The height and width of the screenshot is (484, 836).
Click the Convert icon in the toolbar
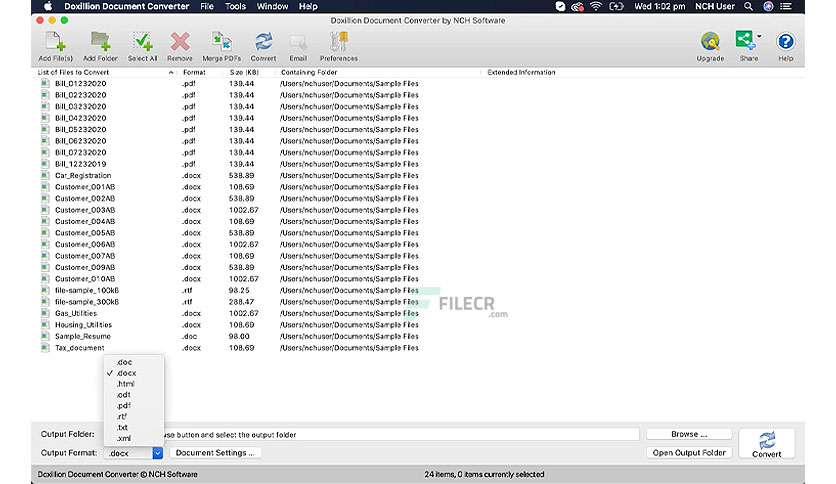tap(263, 46)
